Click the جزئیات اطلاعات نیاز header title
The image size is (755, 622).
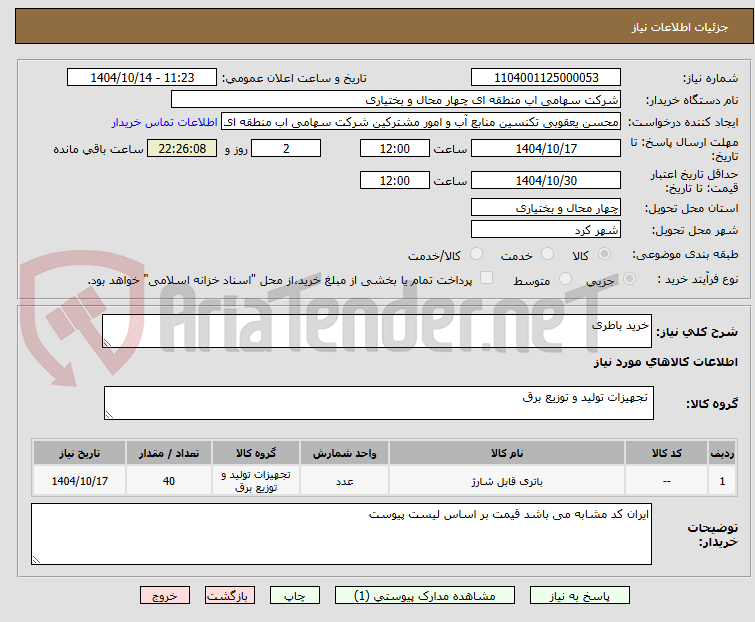pyautogui.click(x=680, y=27)
